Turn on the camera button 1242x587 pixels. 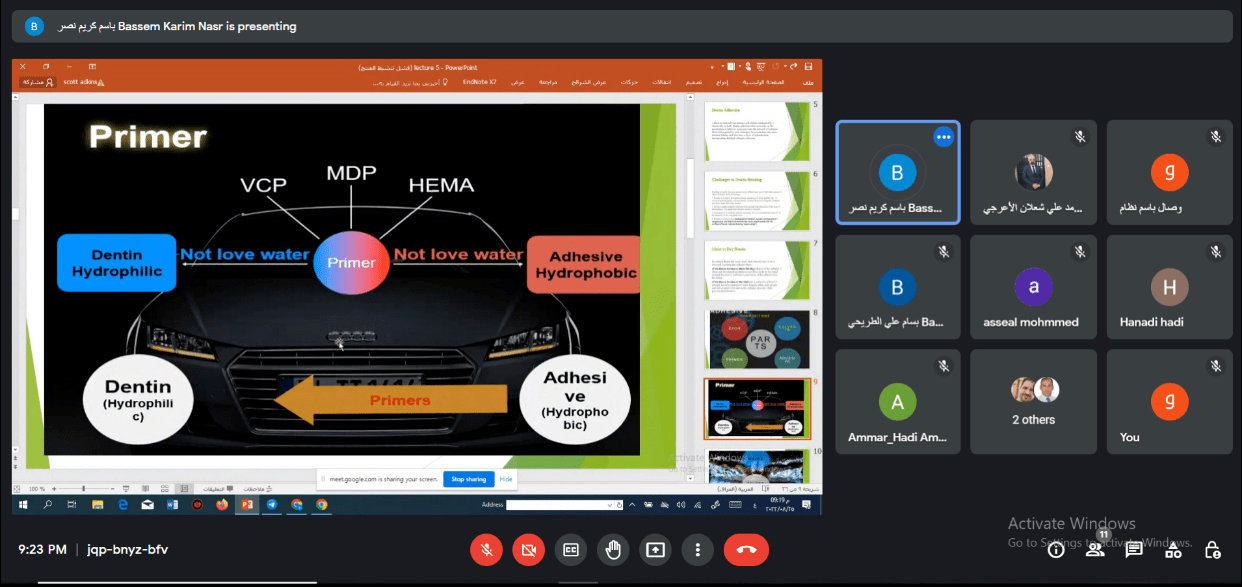pos(528,549)
